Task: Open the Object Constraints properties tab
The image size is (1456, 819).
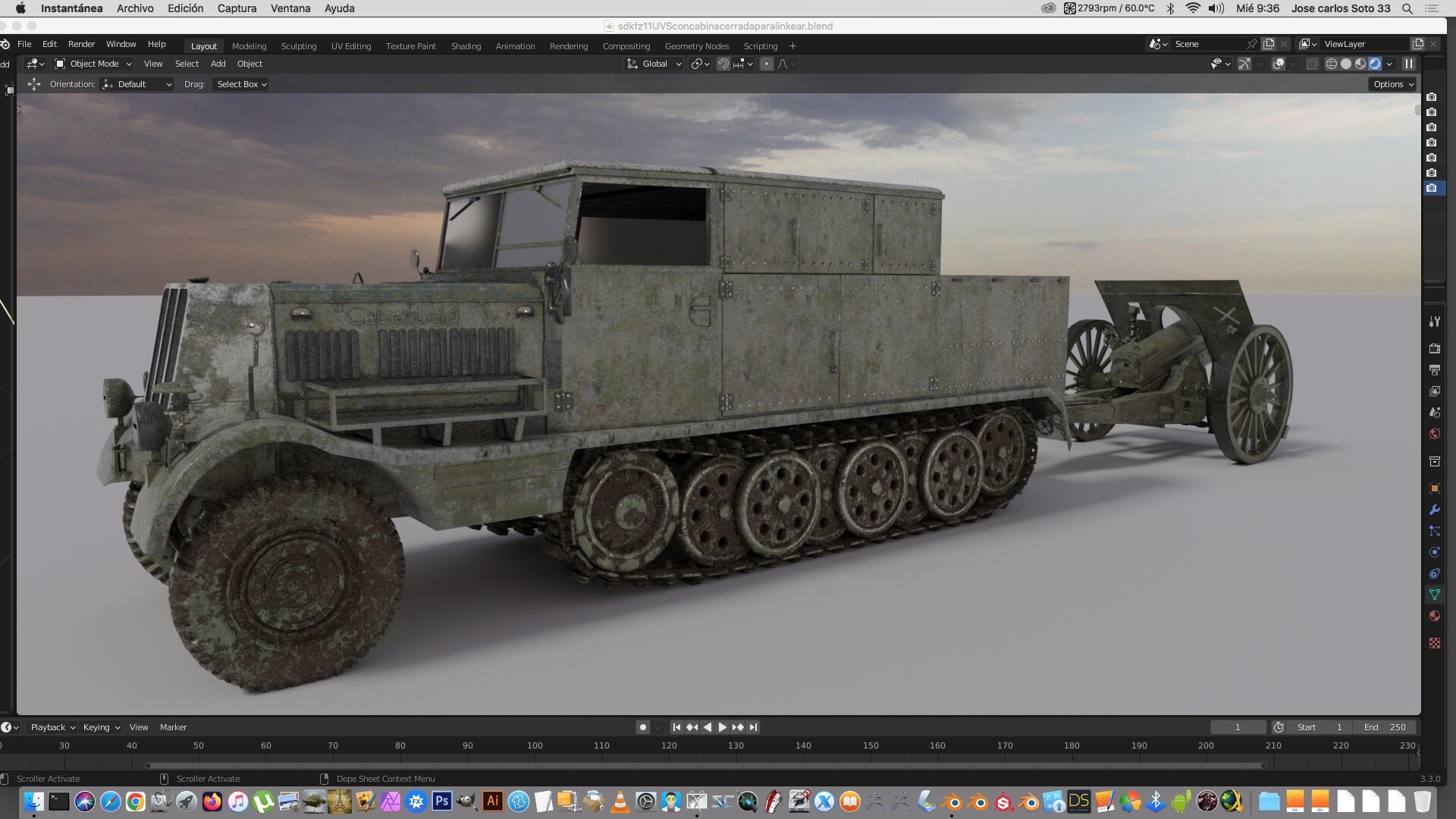Action: coord(1434,573)
